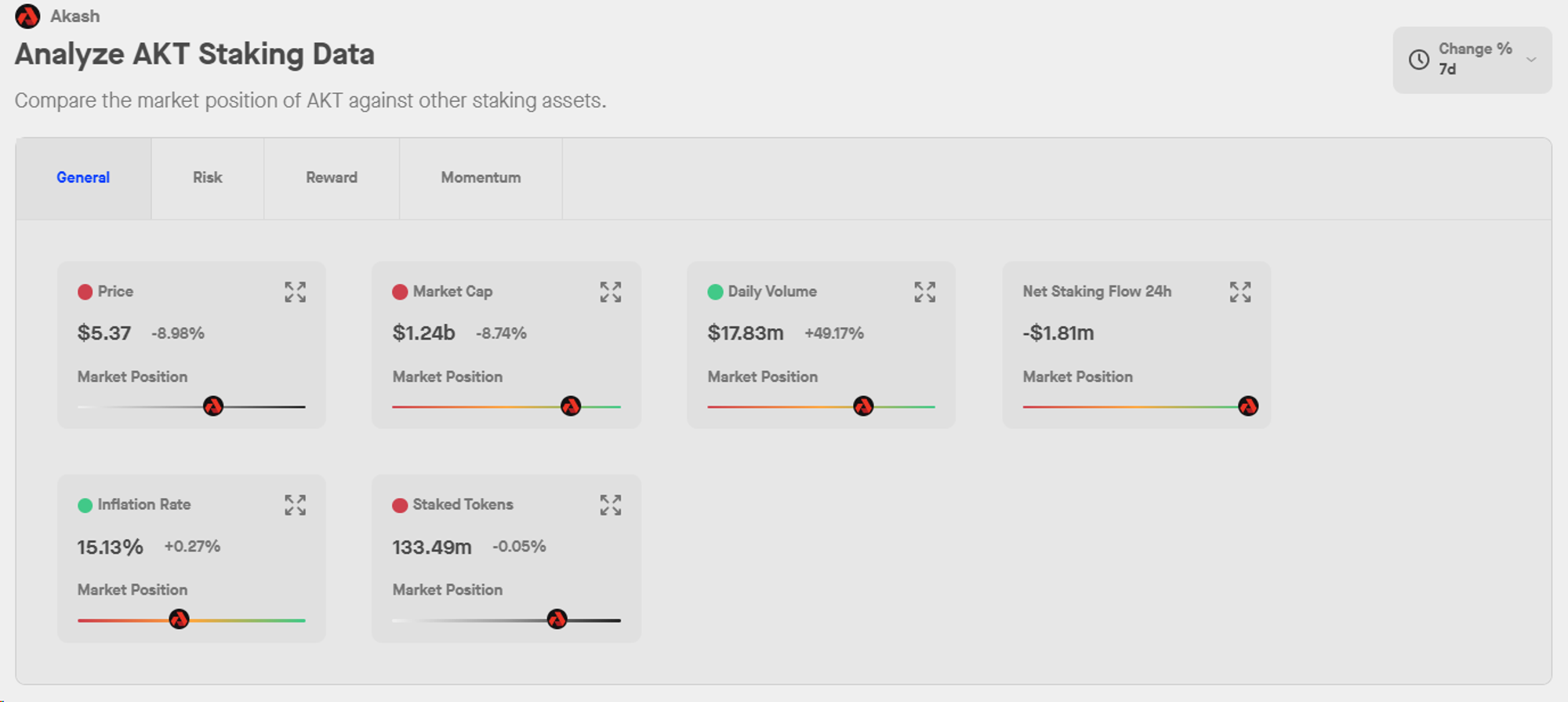
Task: Expand the Daily Volume card
Action: pos(925,292)
